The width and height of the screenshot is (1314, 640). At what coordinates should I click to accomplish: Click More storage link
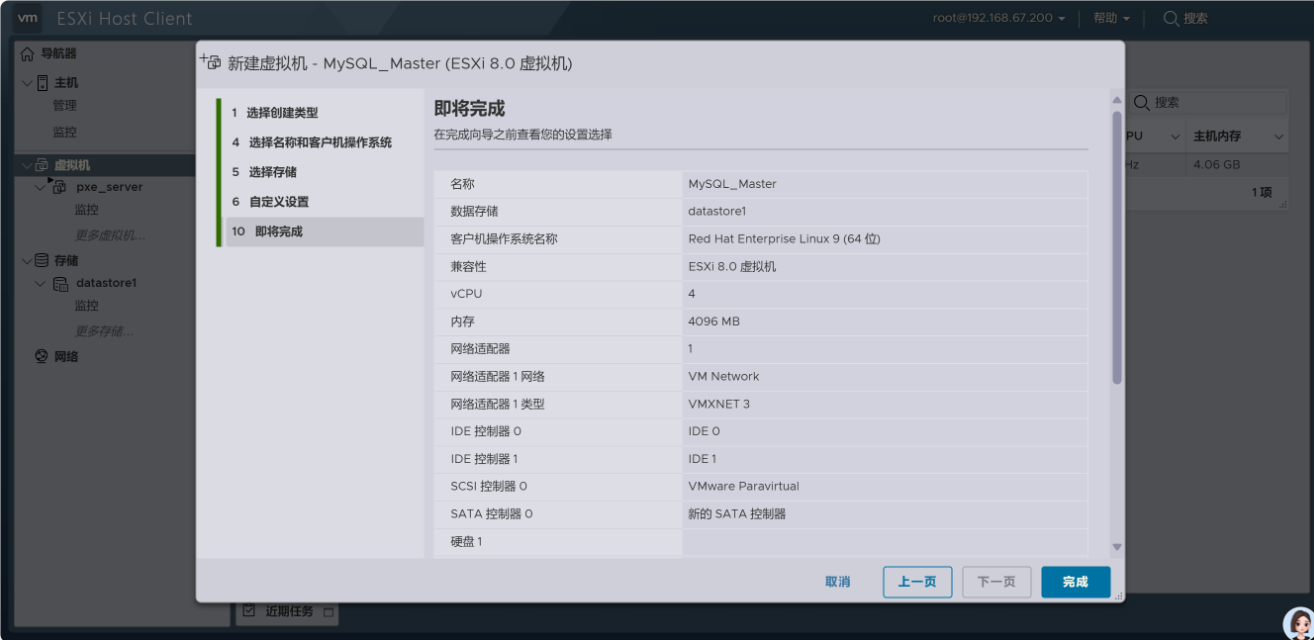coord(104,331)
